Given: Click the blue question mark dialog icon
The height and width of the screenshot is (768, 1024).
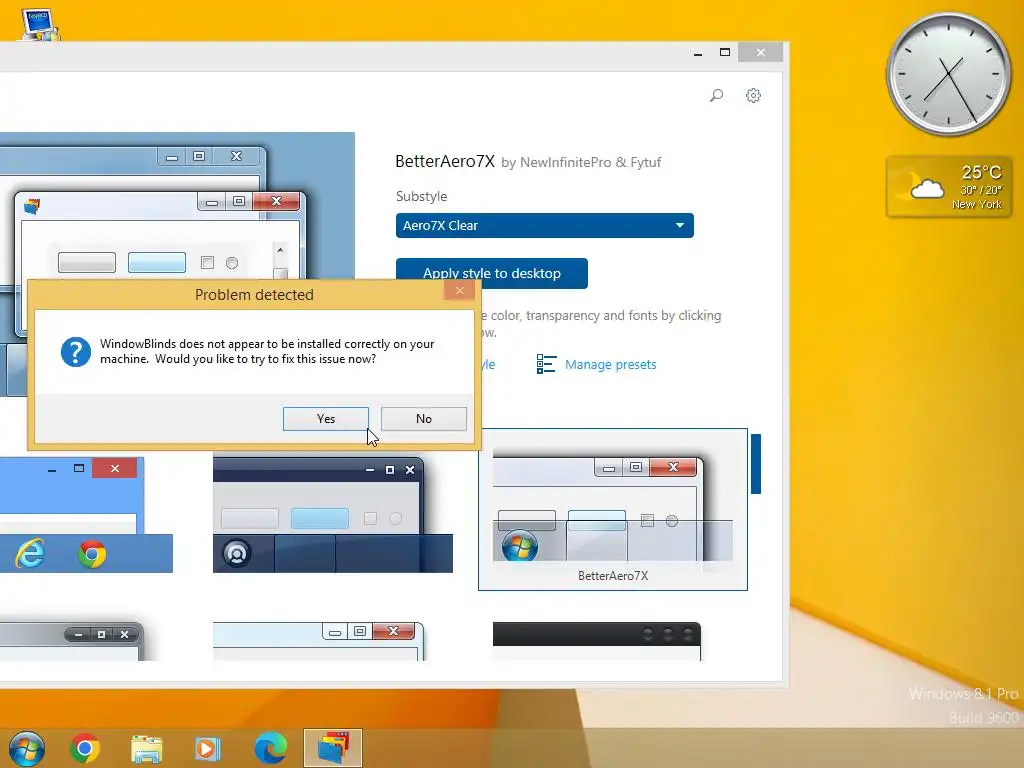Looking at the screenshot, I should click(x=76, y=352).
